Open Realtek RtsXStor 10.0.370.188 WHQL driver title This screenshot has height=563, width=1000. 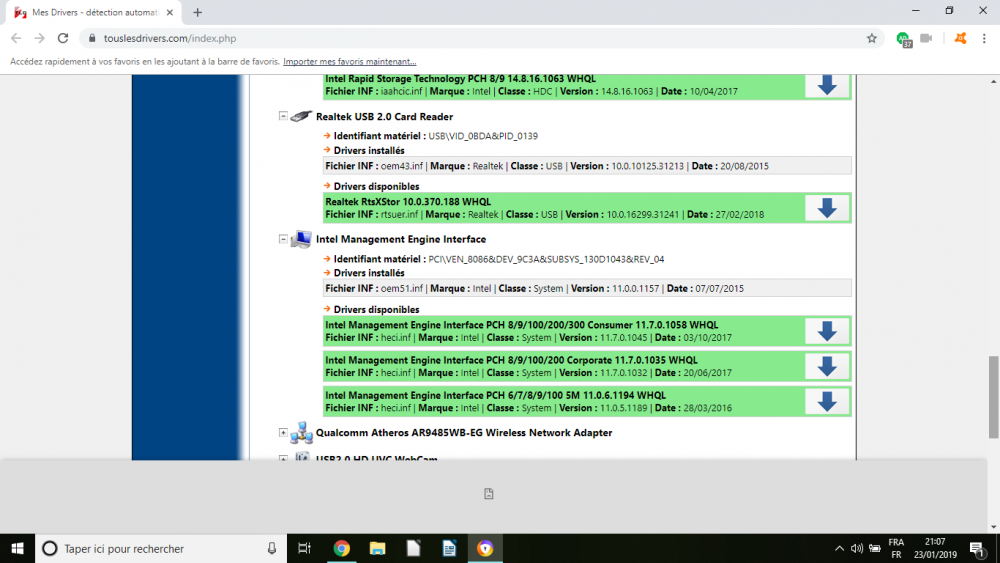[x=408, y=201]
